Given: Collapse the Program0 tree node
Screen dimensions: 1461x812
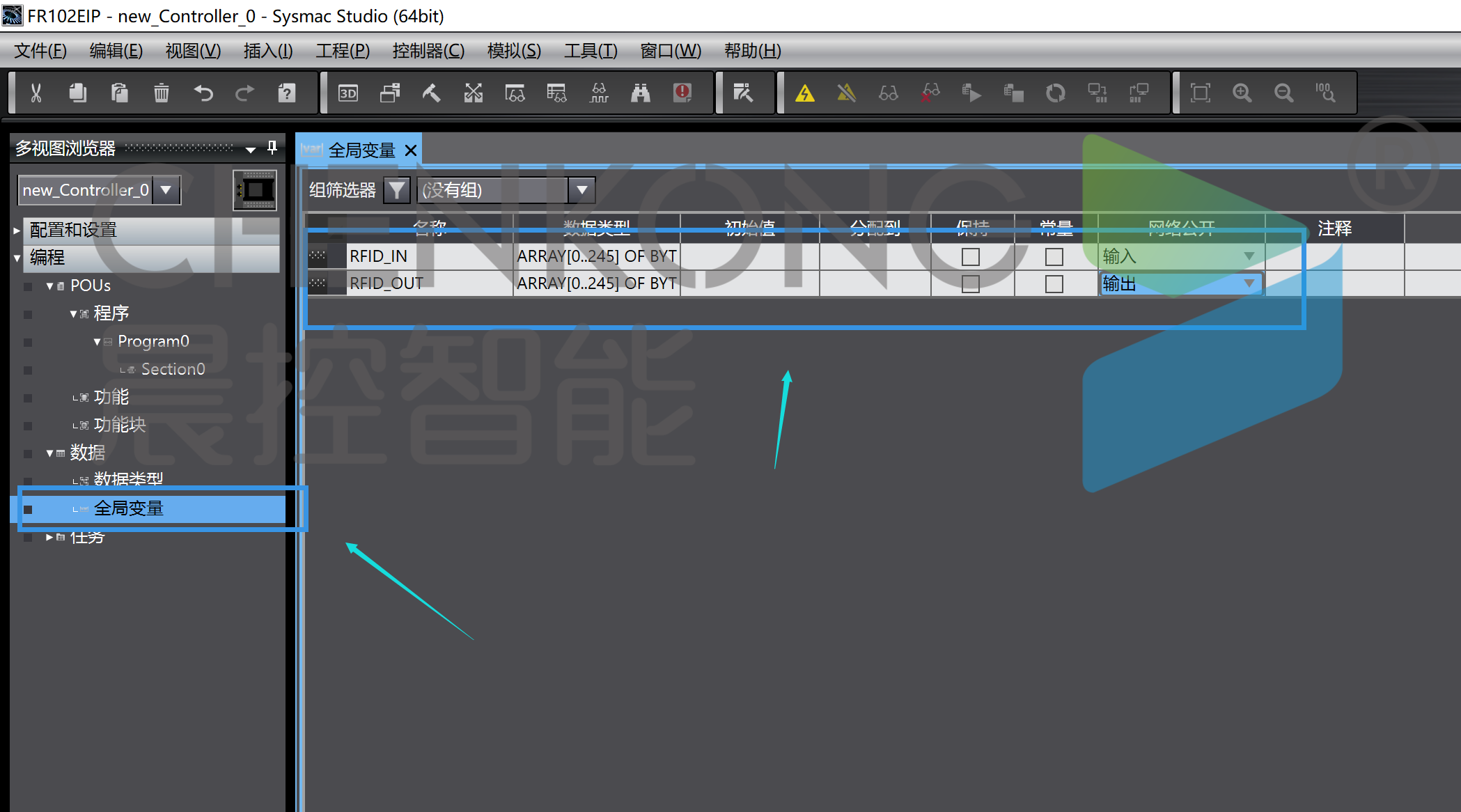Looking at the screenshot, I should click(97, 342).
